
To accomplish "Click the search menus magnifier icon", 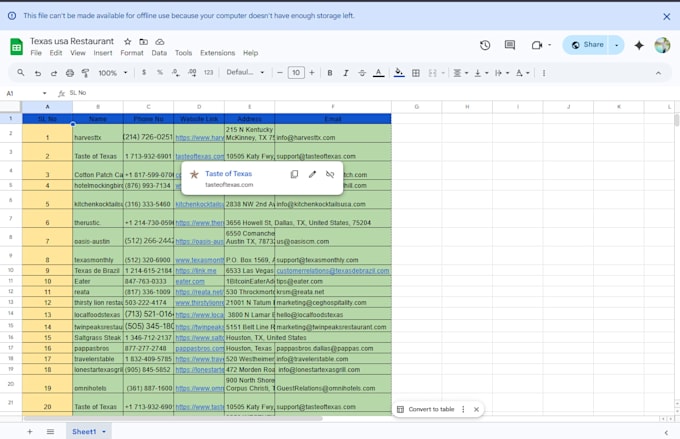I will click(20, 73).
